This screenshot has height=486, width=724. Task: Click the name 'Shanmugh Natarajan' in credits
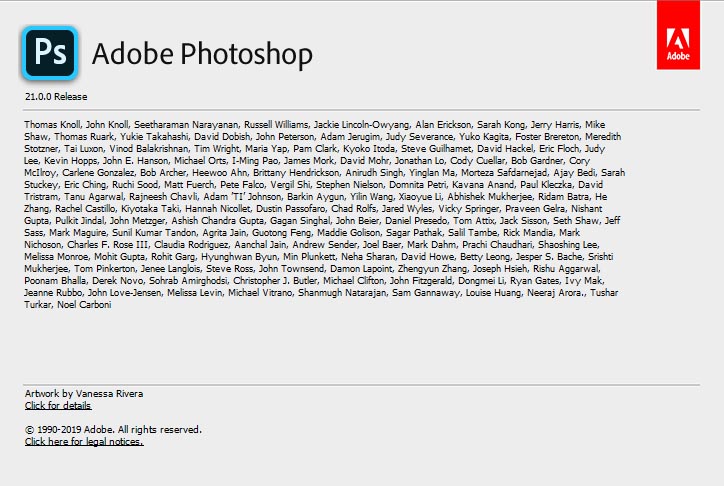point(342,293)
